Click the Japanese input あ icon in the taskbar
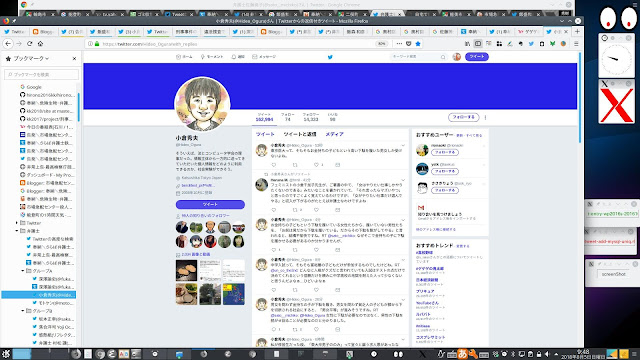 (462, 354)
